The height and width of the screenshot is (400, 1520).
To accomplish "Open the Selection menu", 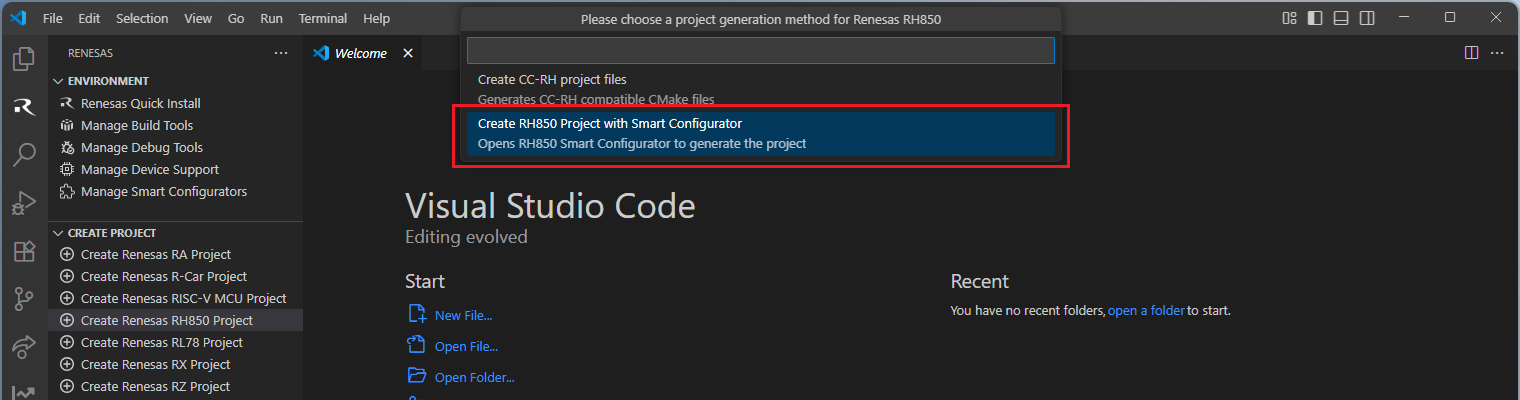I will pos(142,18).
